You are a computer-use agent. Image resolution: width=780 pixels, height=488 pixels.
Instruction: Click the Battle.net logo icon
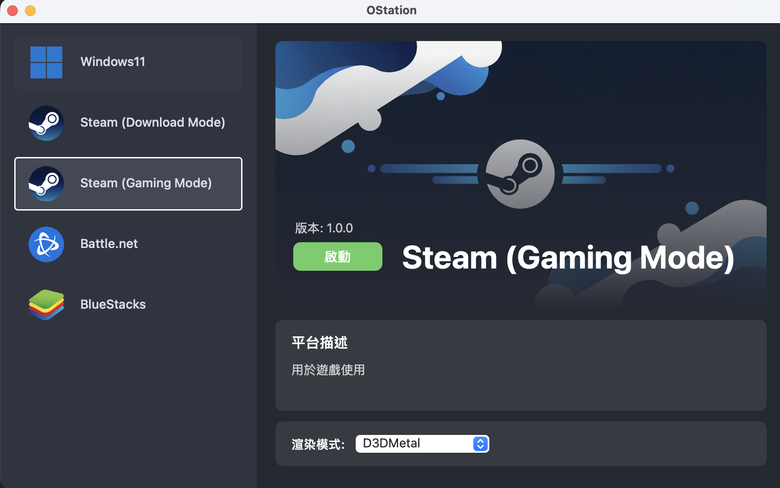pos(46,244)
